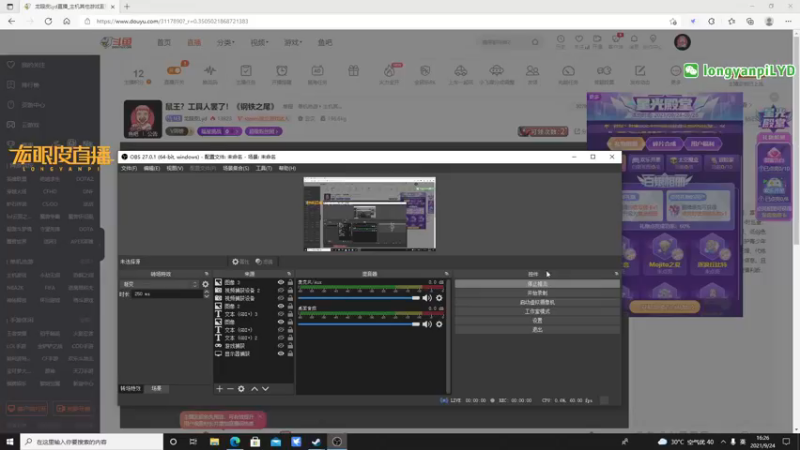Toggle visibility of 文本 (GDI+) 2 source
Viewport: 800px width, 450px height.
click(x=281, y=338)
